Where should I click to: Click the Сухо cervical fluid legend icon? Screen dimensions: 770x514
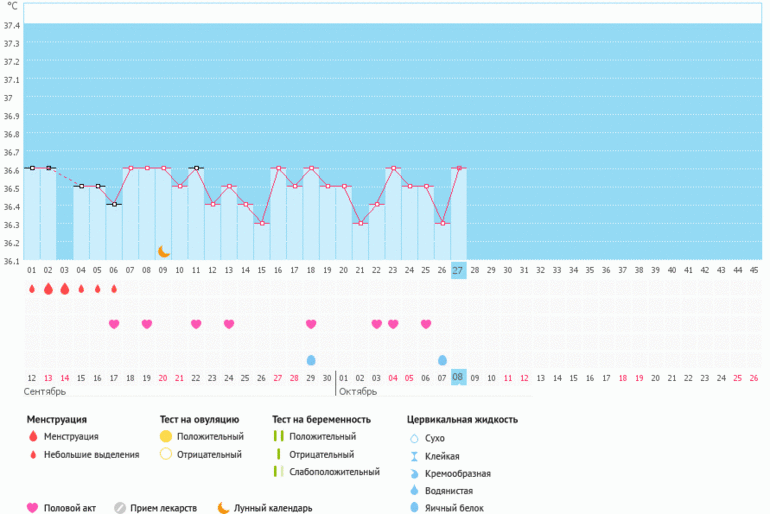pyautogui.click(x=413, y=438)
